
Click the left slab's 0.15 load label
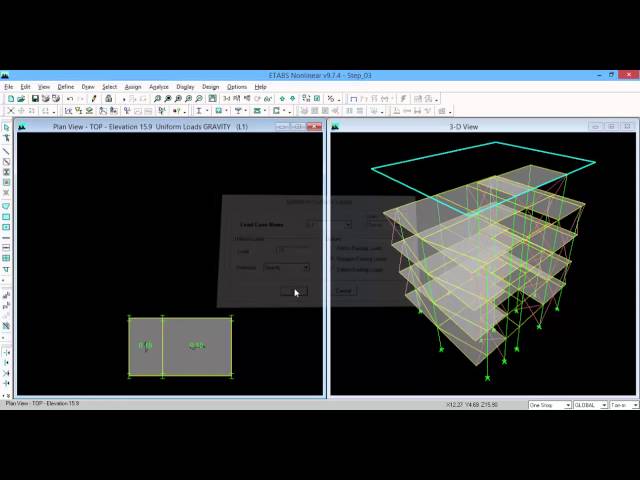(x=145, y=346)
